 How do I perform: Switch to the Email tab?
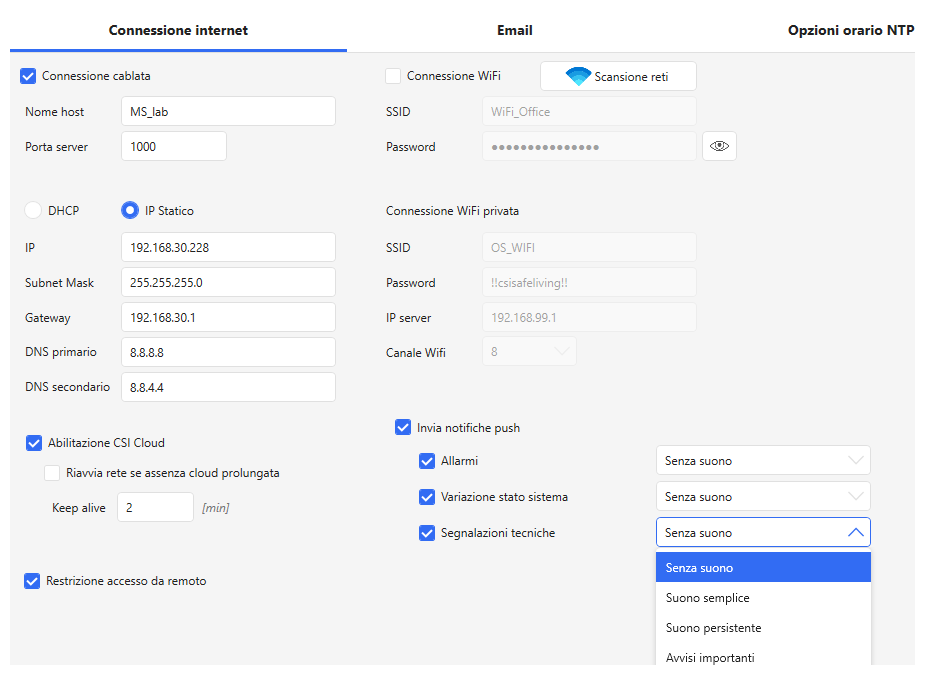(514, 30)
